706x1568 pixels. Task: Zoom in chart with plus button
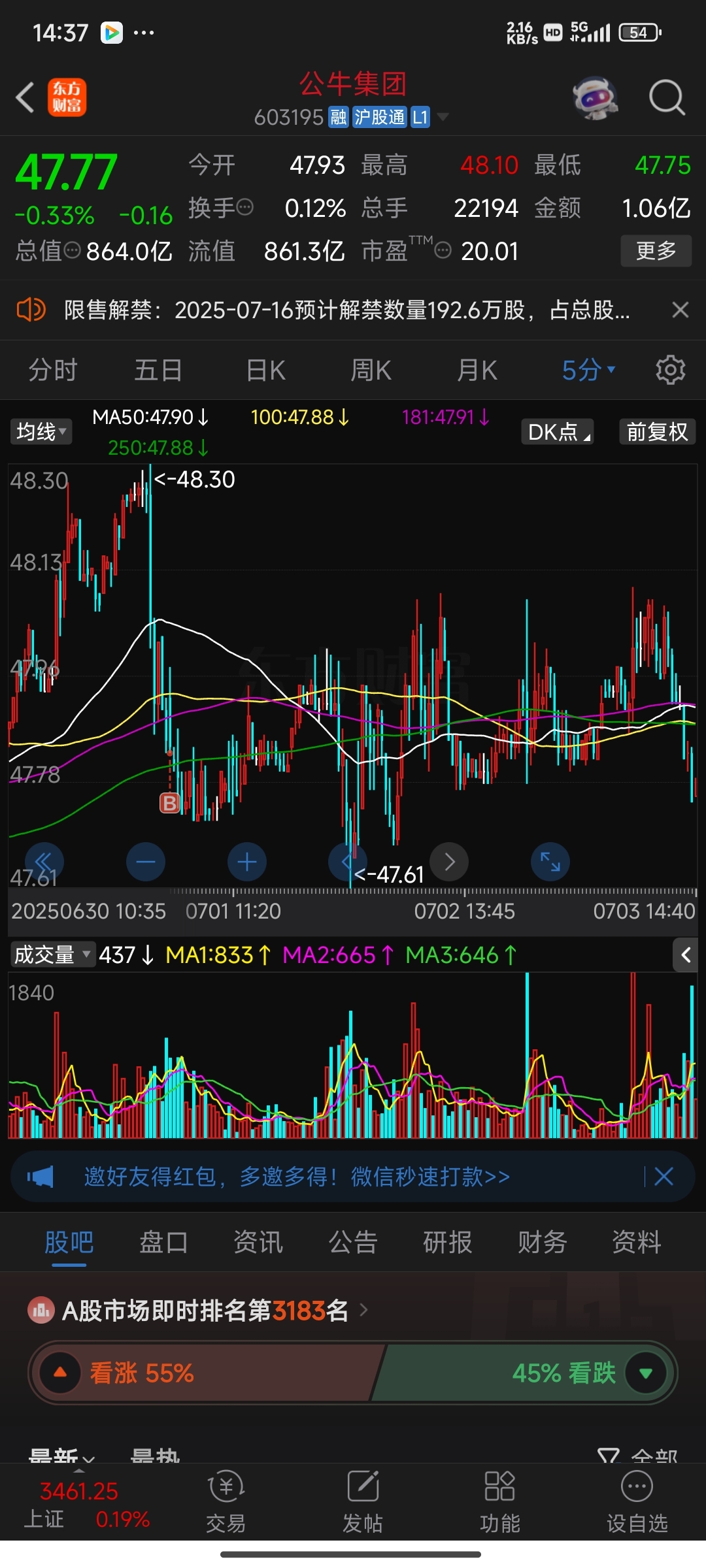(246, 862)
